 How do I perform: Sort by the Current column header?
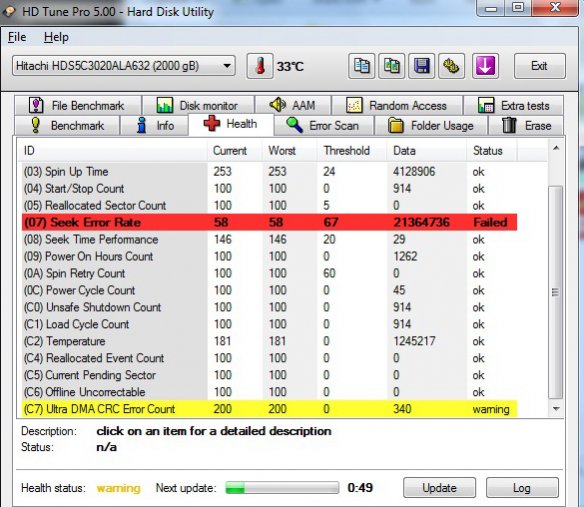tap(235, 150)
